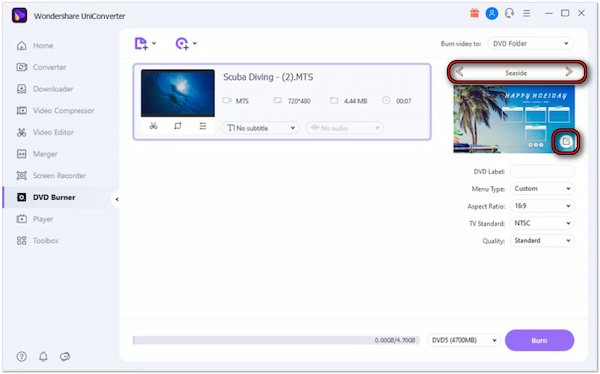
Task: Open the Video Compressor section
Action: coord(55,111)
